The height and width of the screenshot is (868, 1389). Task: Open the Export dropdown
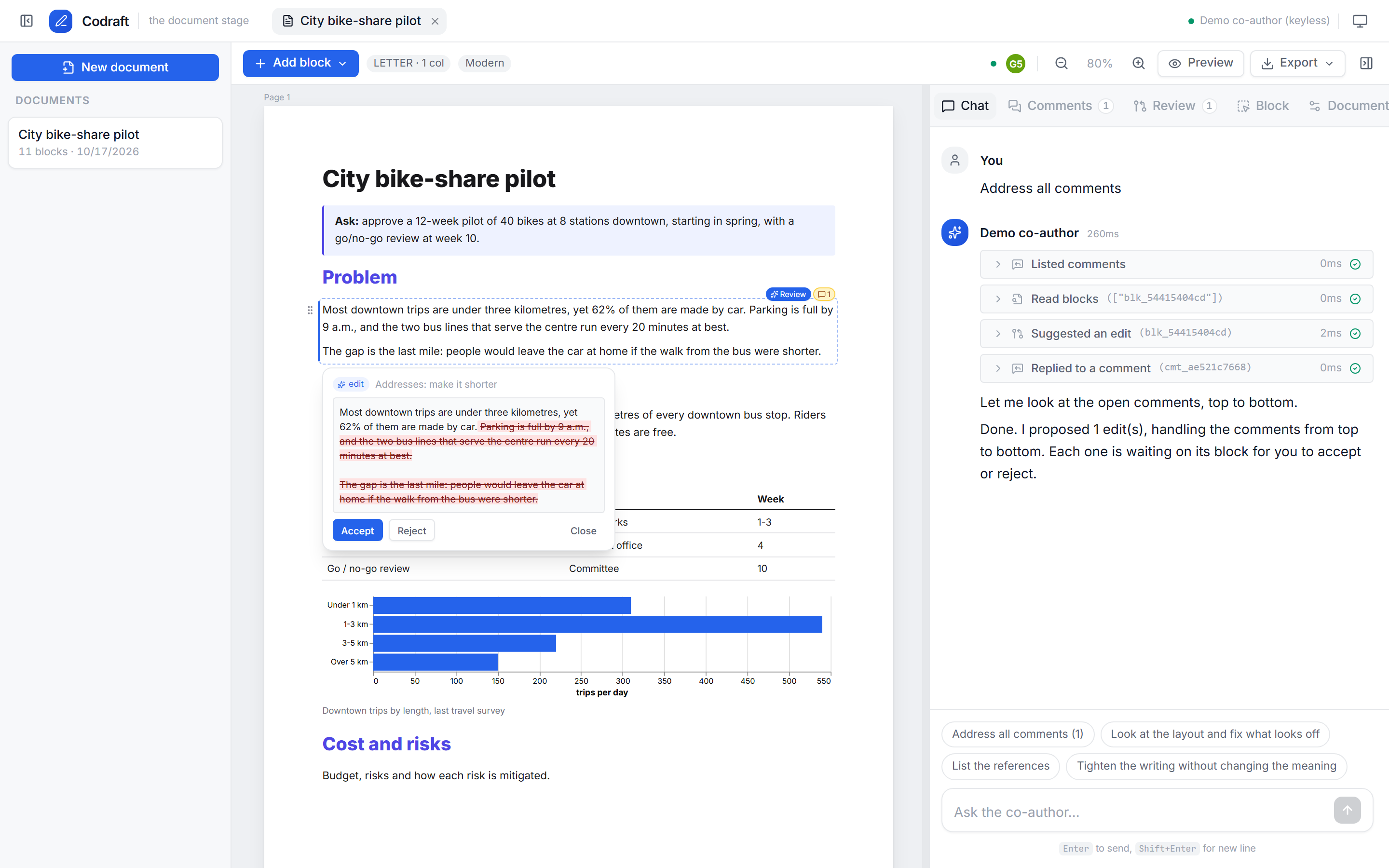pyautogui.click(x=1297, y=63)
